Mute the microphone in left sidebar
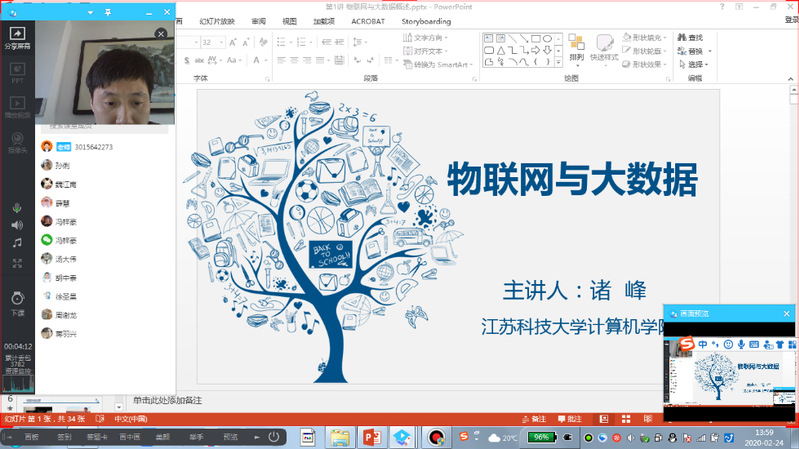 click(x=17, y=207)
